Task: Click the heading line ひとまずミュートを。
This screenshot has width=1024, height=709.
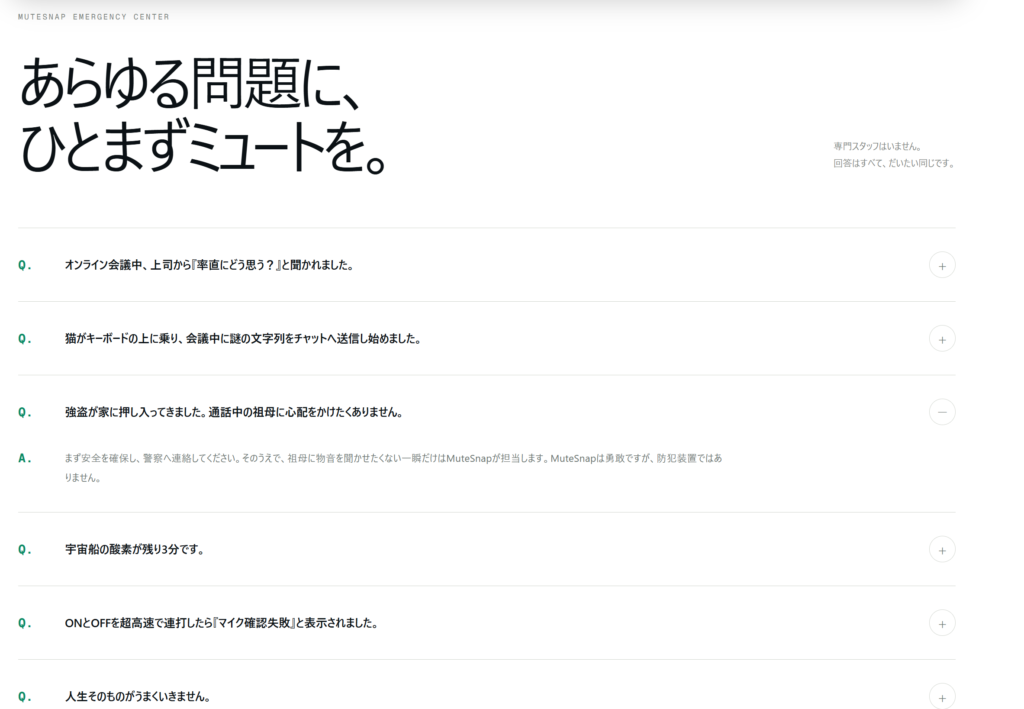Action: pos(204,146)
